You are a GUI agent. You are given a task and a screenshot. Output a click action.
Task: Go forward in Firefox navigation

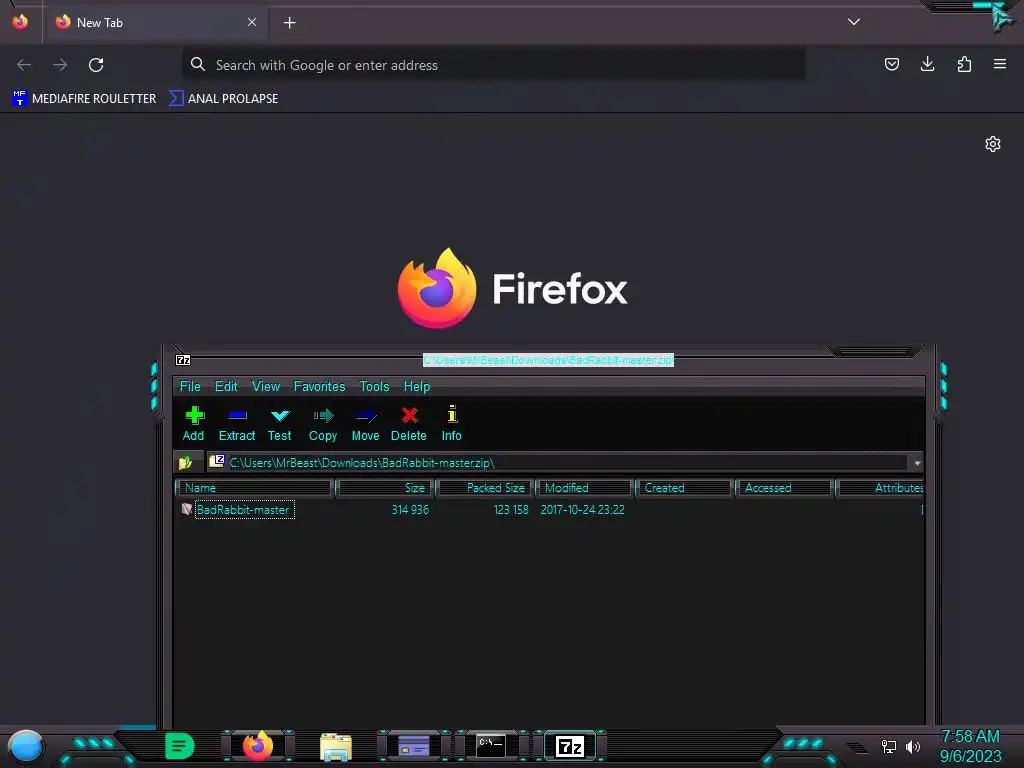[x=60, y=65]
